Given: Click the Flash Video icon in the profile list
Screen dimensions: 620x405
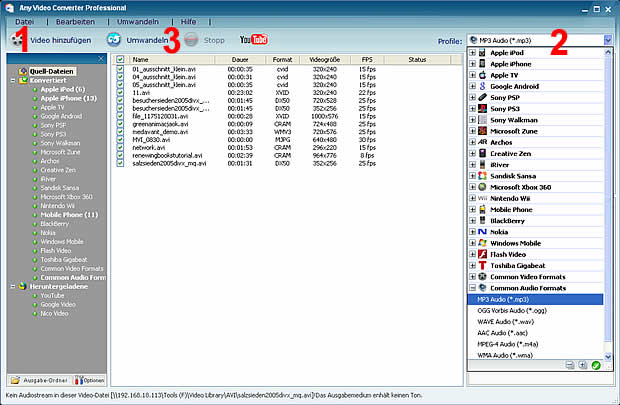Looking at the screenshot, I should [482, 254].
